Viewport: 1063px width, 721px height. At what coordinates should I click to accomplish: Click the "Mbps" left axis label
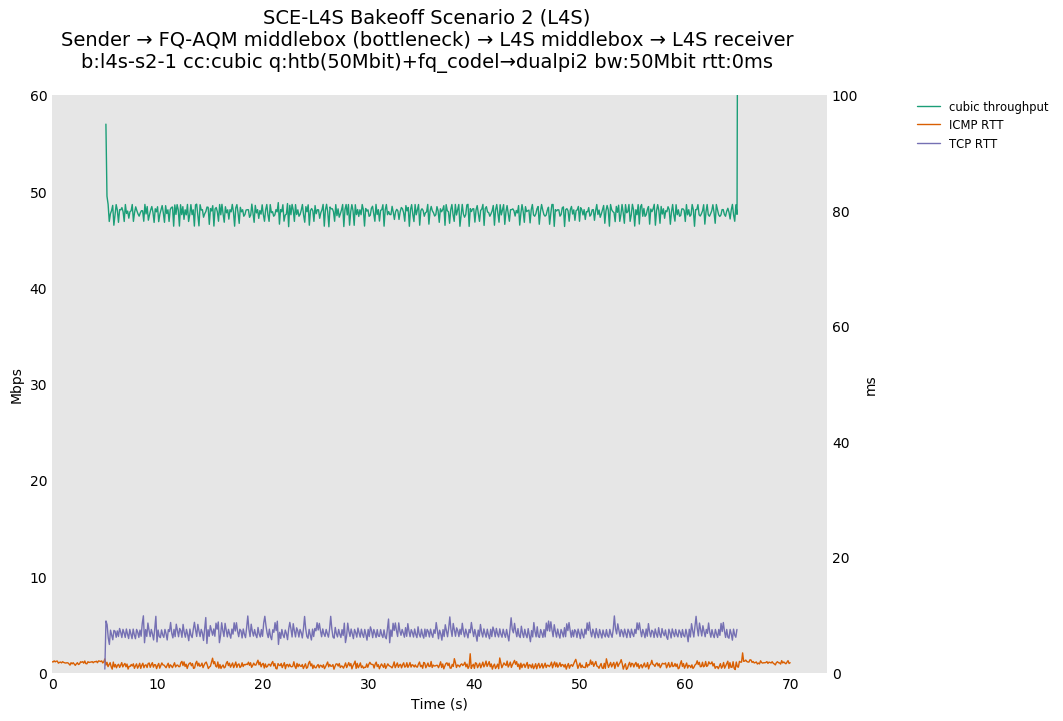click(x=16, y=385)
